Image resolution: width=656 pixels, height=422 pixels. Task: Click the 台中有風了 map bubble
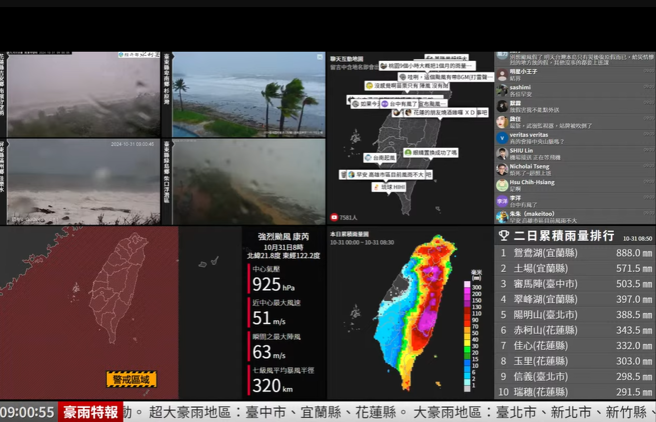point(399,104)
